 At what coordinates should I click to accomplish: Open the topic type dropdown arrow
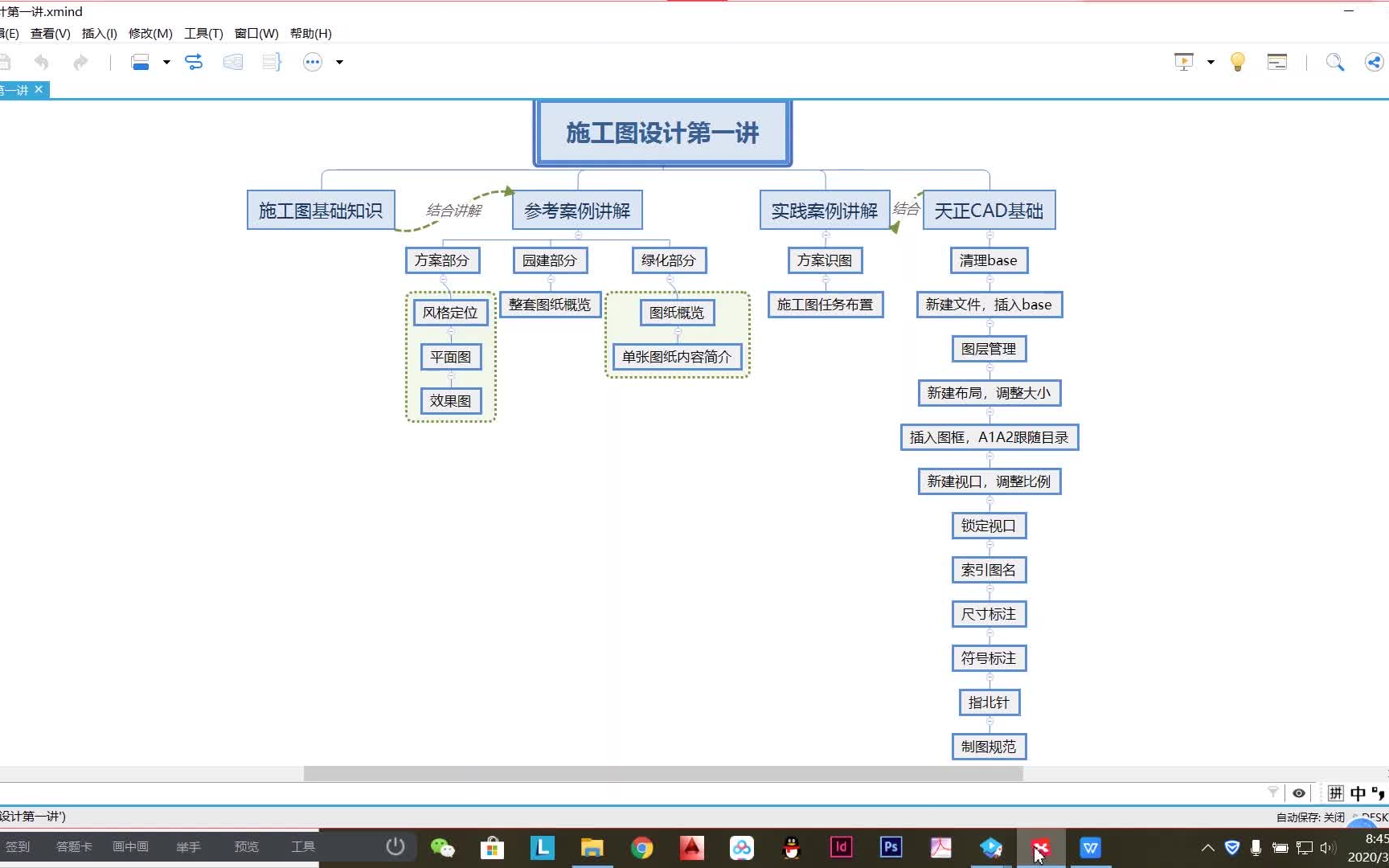tap(166, 62)
